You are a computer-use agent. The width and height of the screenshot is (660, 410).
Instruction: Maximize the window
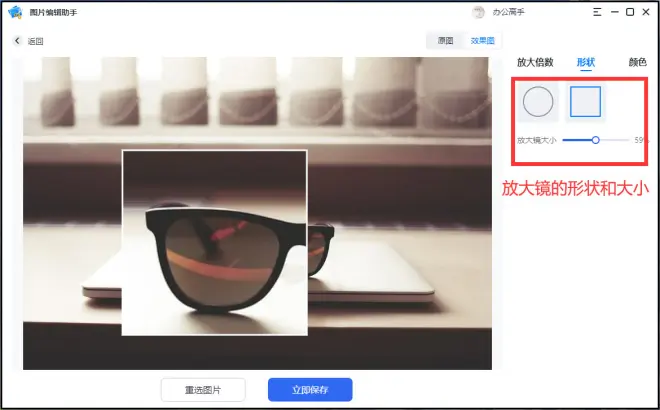pos(630,12)
